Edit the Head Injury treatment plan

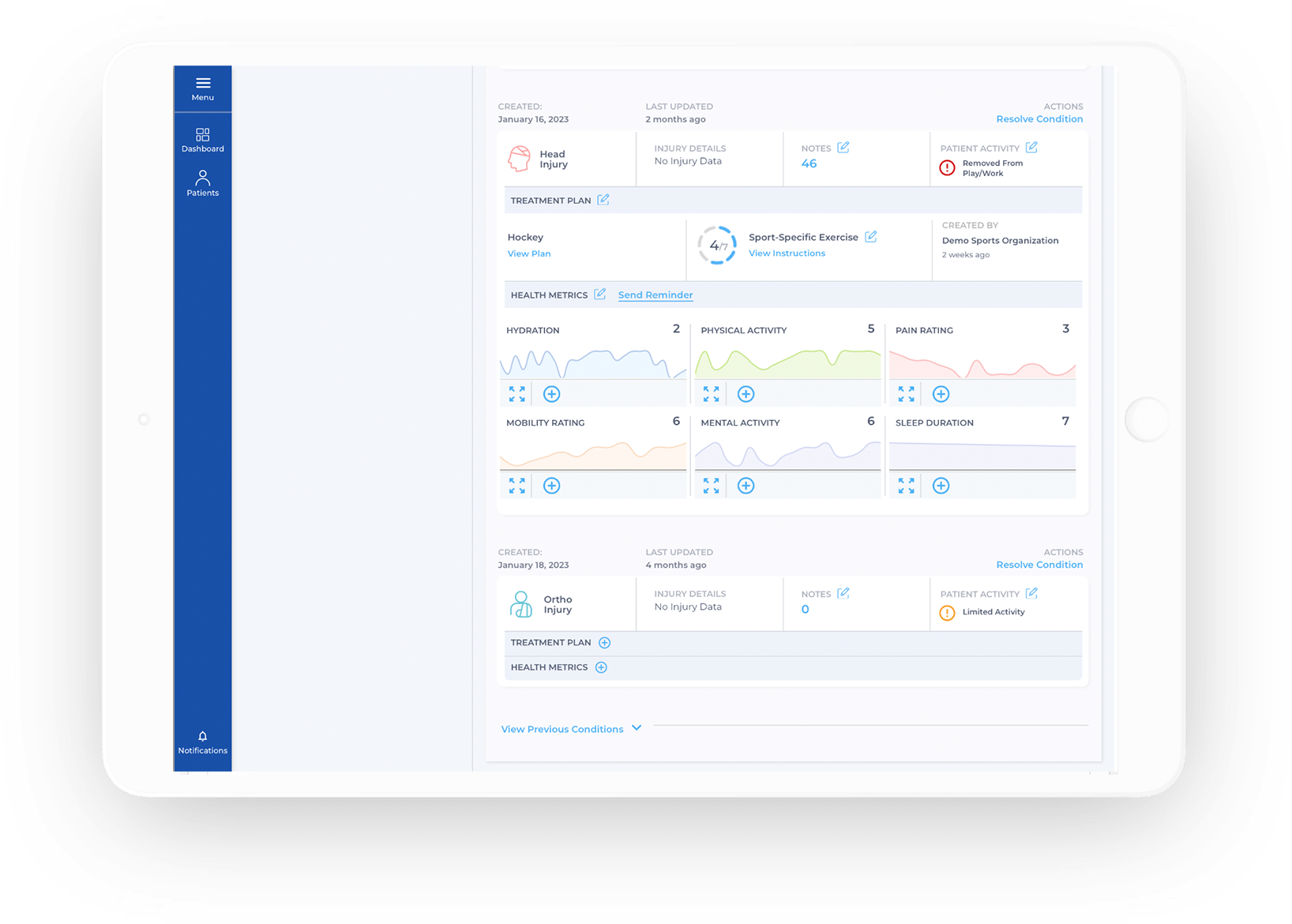(603, 200)
